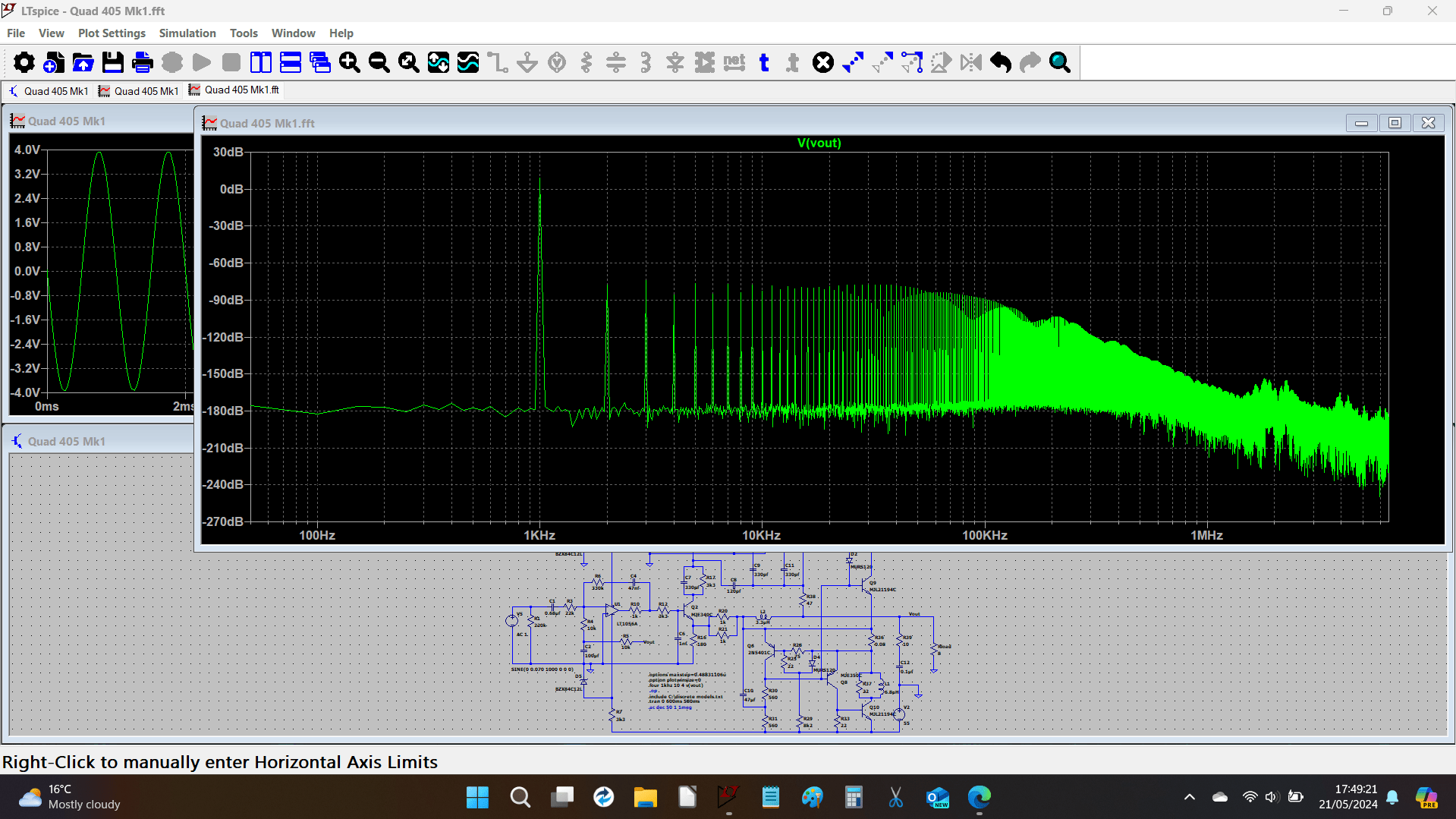This screenshot has width=1456, height=819.
Task: Open the Component placement tool
Action: (705, 62)
